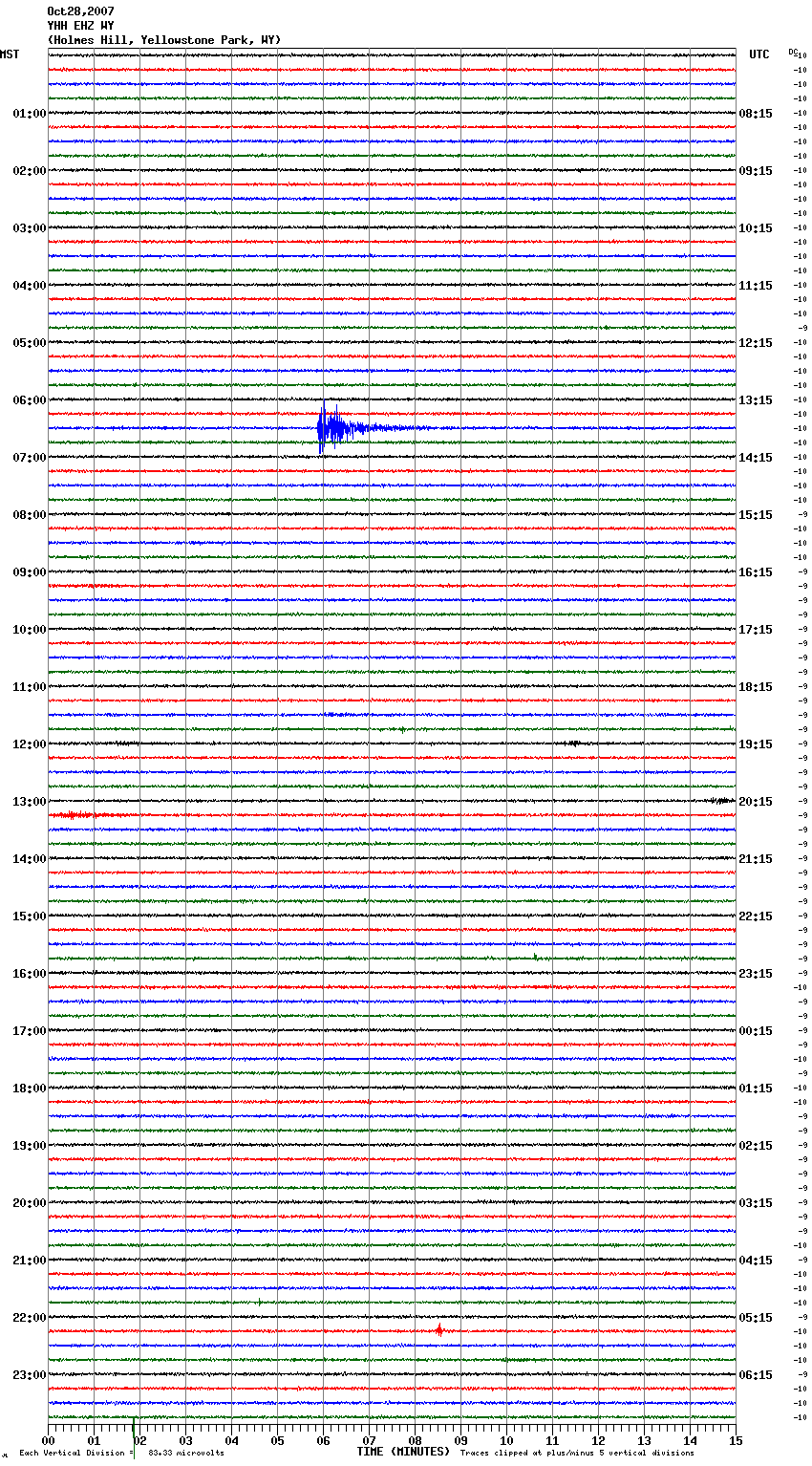Click the 02:15 UTC time label
Image resolution: width=812 pixels, height=1466 pixels.
[x=756, y=1146]
